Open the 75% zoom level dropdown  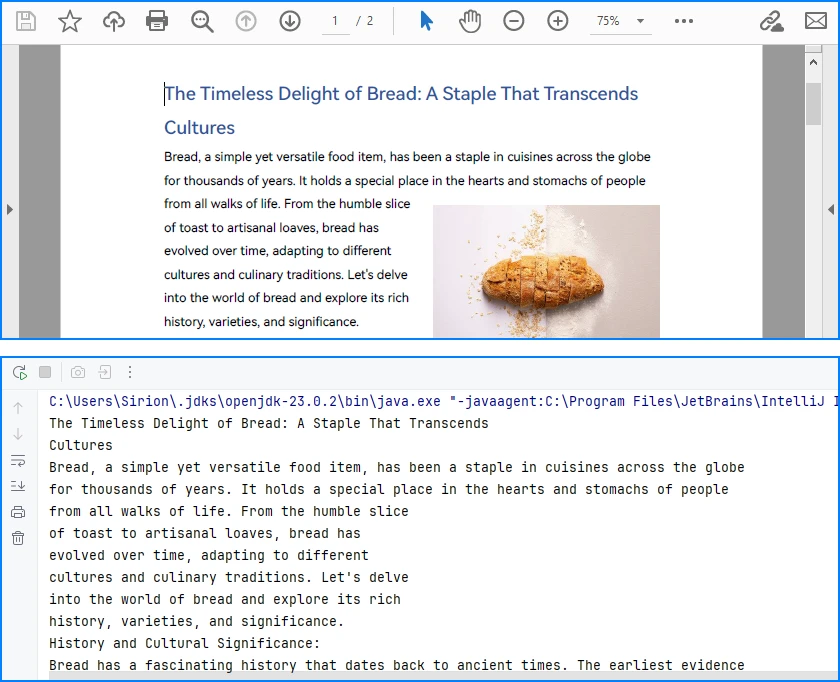pyautogui.click(x=620, y=20)
